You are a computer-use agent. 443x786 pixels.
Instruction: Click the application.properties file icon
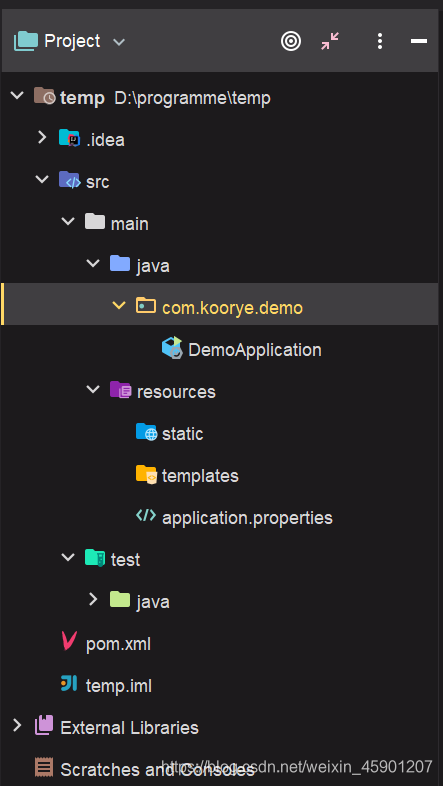coord(146,515)
